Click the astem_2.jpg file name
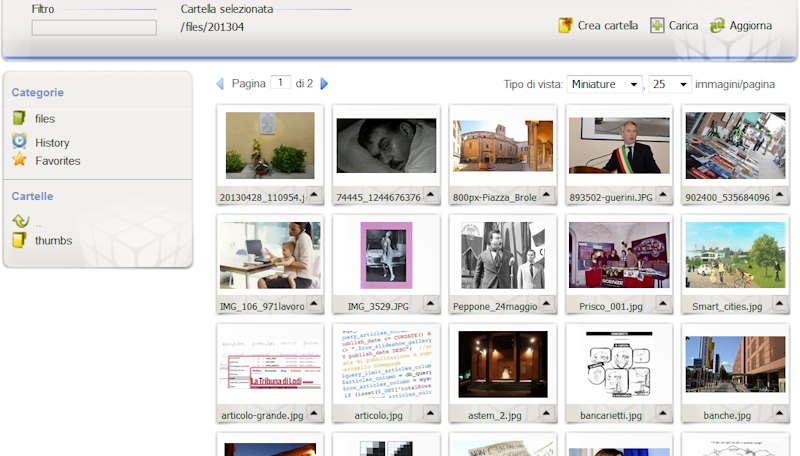Viewport: 800px width, 456px height. (x=494, y=416)
